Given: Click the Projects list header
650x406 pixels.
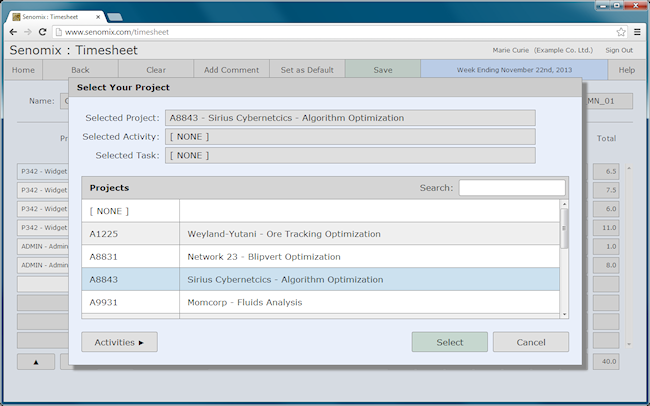Looking at the screenshot, I should pyautogui.click(x=109, y=188).
